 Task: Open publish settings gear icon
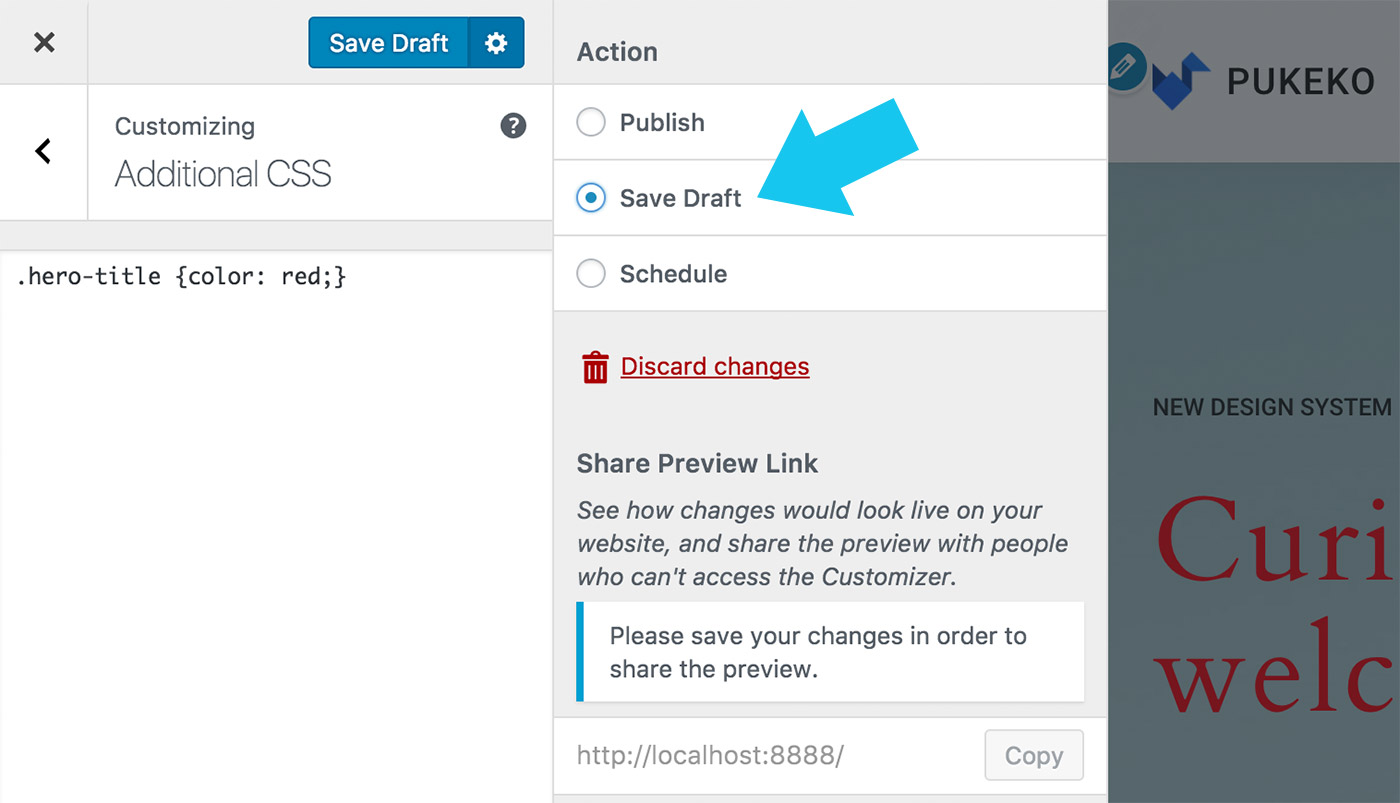(x=496, y=43)
